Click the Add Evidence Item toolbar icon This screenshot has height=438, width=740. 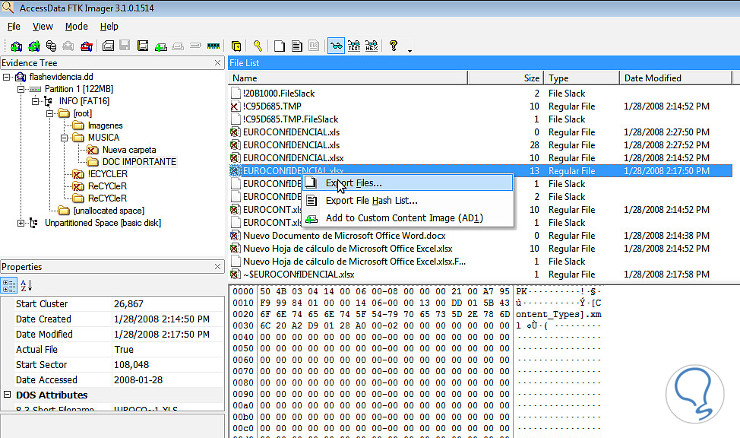click(17, 46)
